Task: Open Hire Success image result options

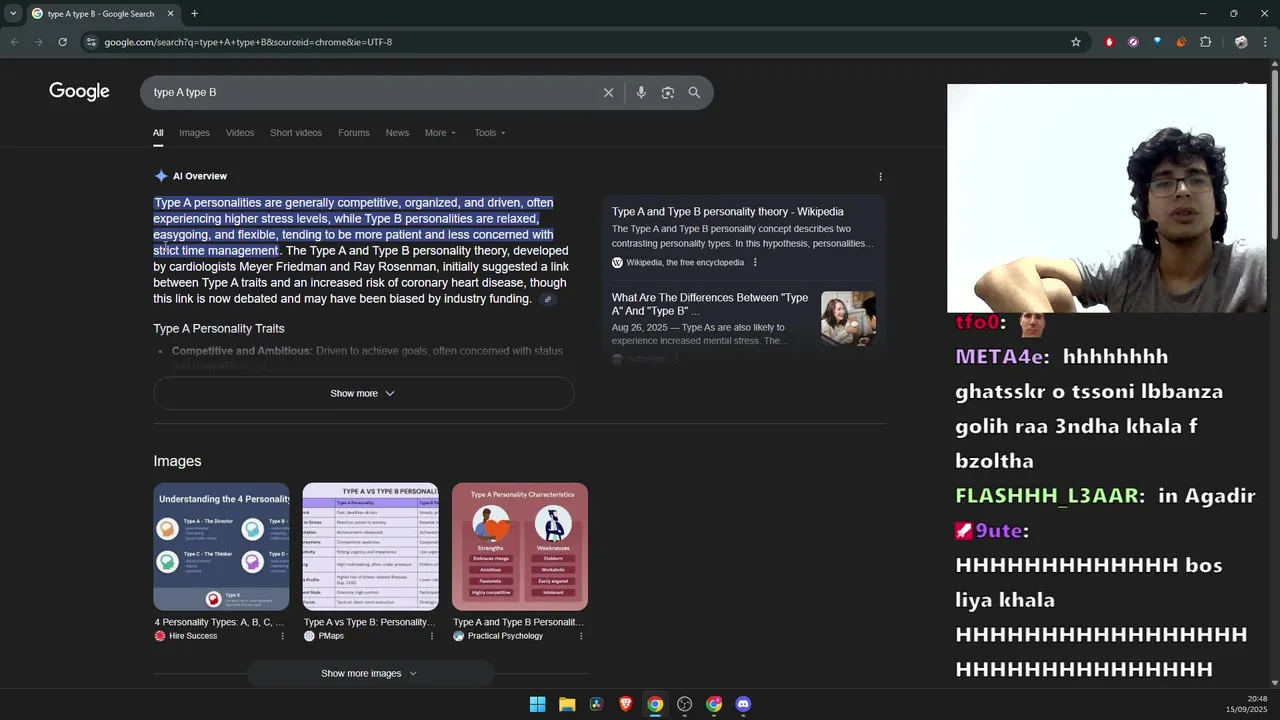Action: pyautogui.click(x=282, y=636)
